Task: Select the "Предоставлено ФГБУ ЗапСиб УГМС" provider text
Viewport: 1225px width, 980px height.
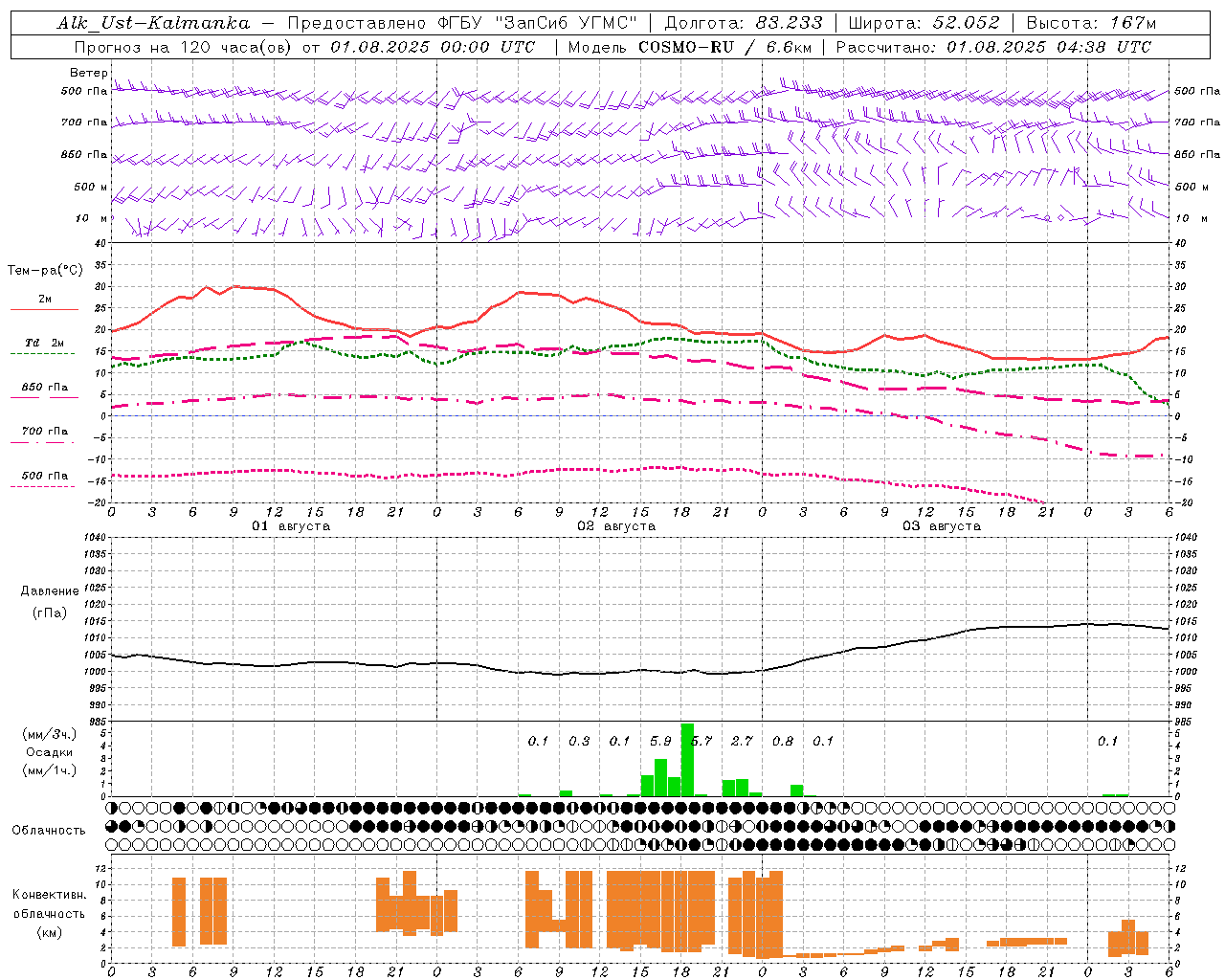Action: pos(462,24)
